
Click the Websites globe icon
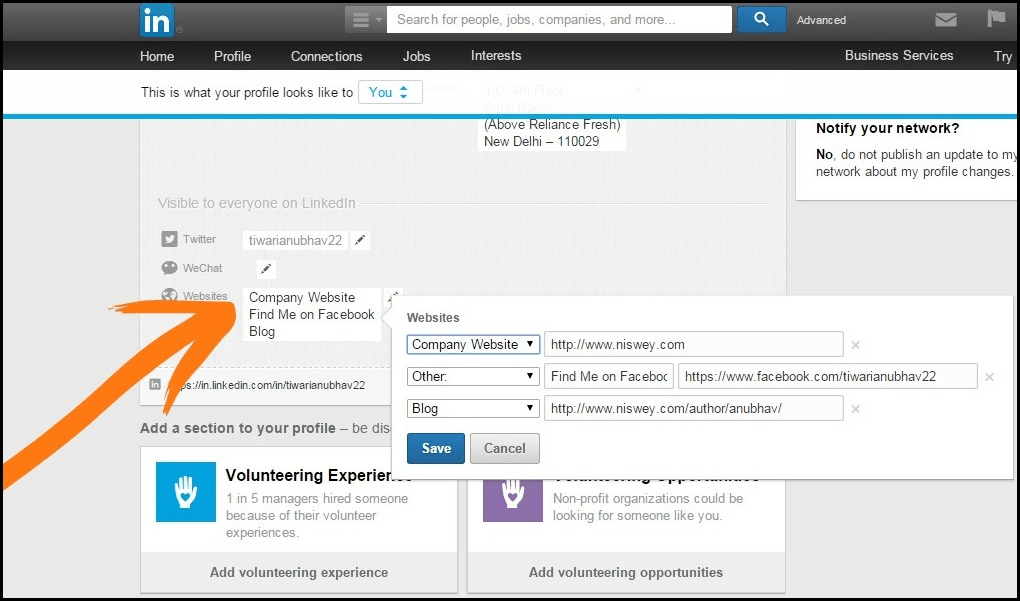tap(169, 296)
